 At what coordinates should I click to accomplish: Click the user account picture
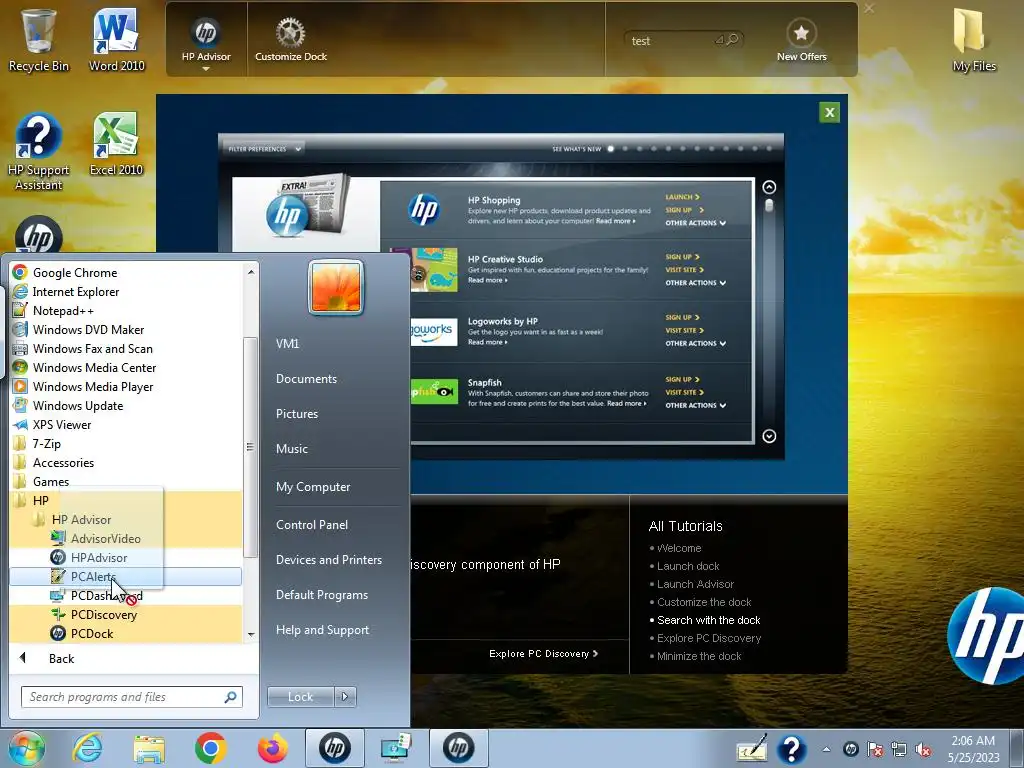336,287
